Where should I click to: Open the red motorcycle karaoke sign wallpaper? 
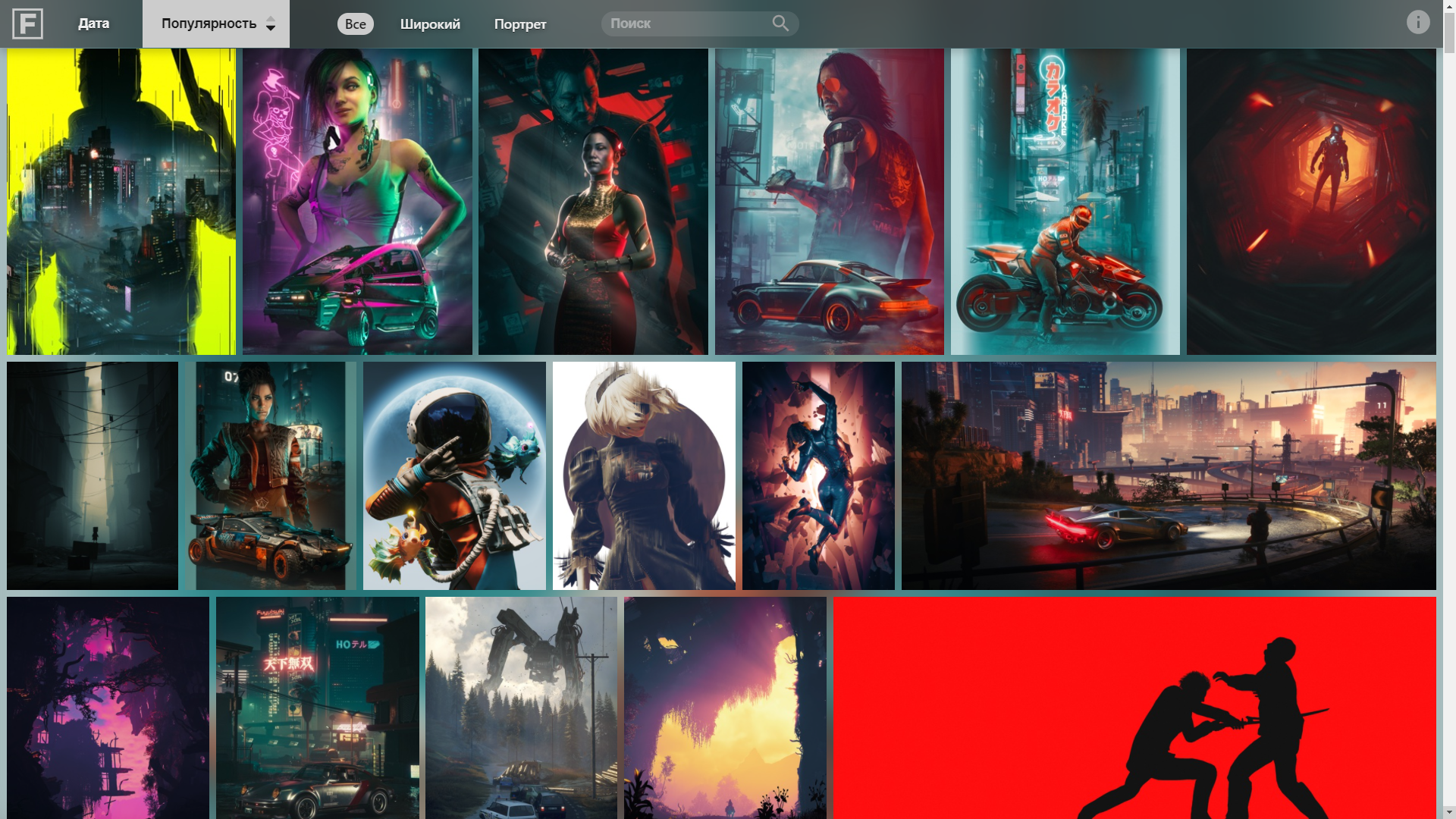pyautogui.click(x=1065, y=202)
